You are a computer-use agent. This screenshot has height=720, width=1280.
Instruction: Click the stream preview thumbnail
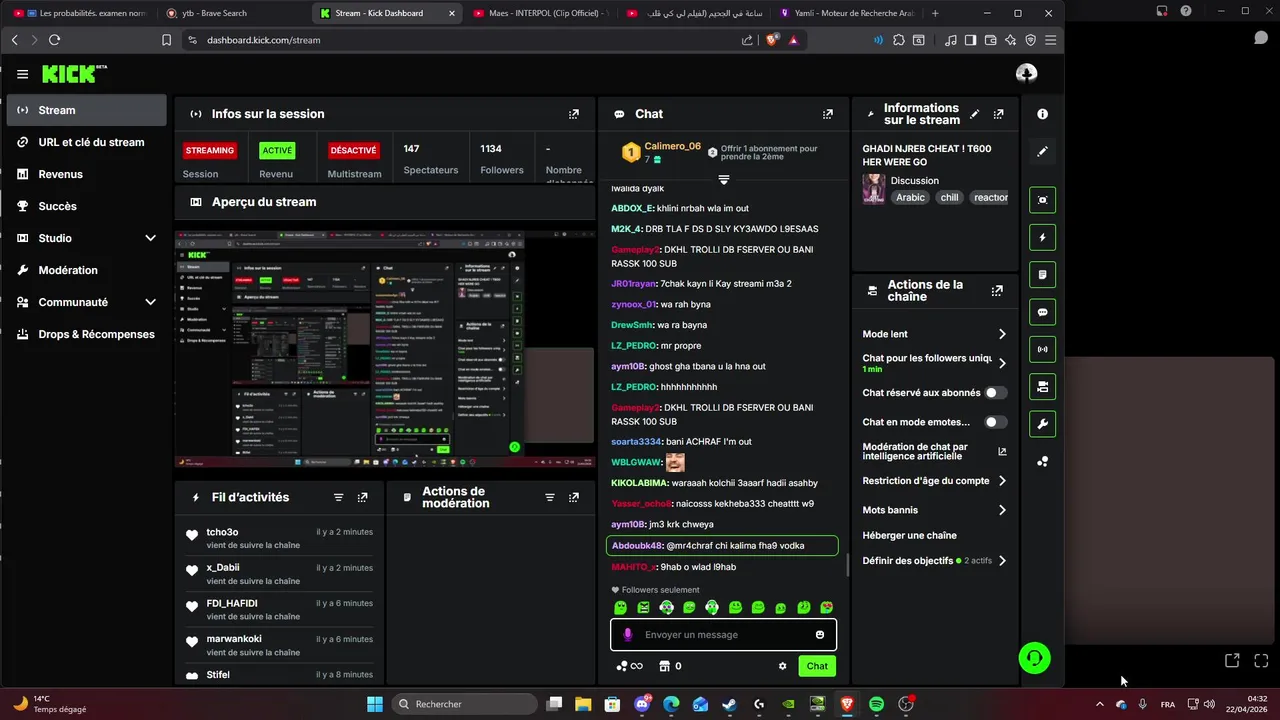pos(385,349)
